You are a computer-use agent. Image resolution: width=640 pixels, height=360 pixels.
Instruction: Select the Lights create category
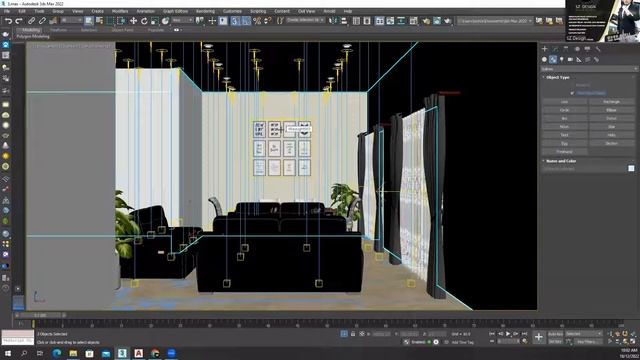coord(562,60)
